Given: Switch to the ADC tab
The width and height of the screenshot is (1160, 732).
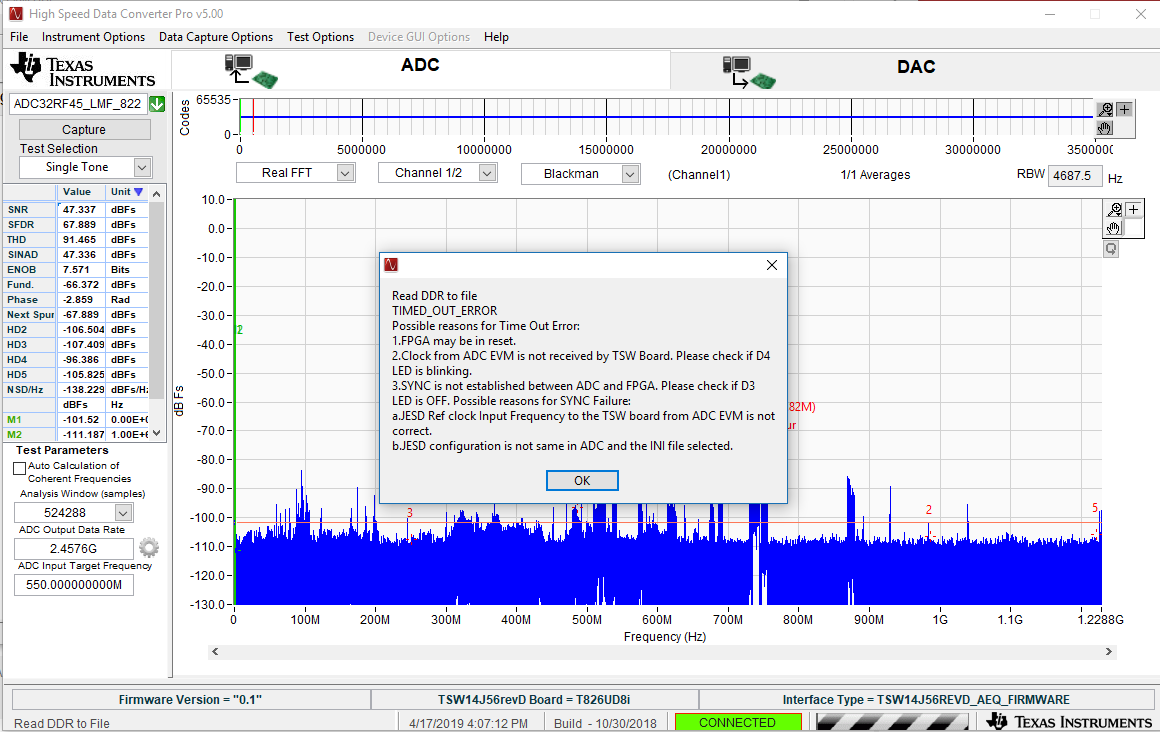Looking at the screenshot, I should 420,70.
